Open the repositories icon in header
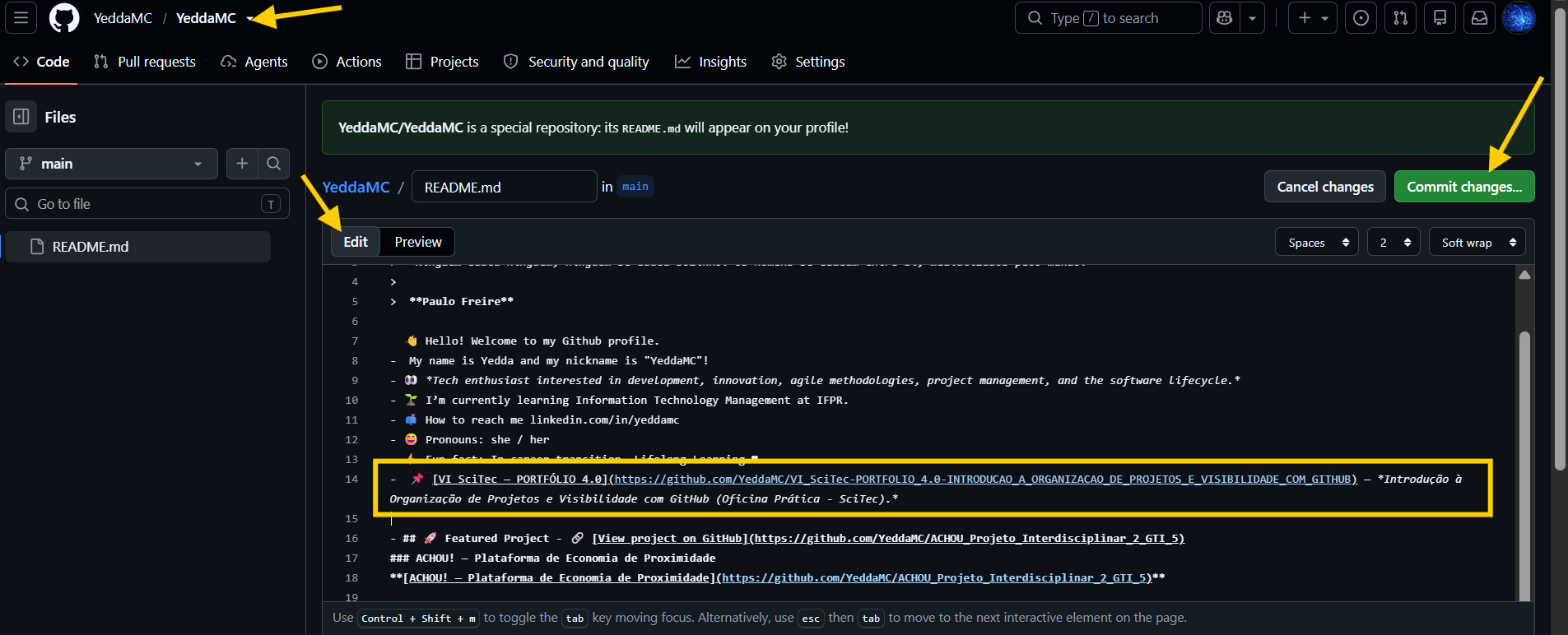The width and height of the screenshot is (1568, 635). point(1440,17)
